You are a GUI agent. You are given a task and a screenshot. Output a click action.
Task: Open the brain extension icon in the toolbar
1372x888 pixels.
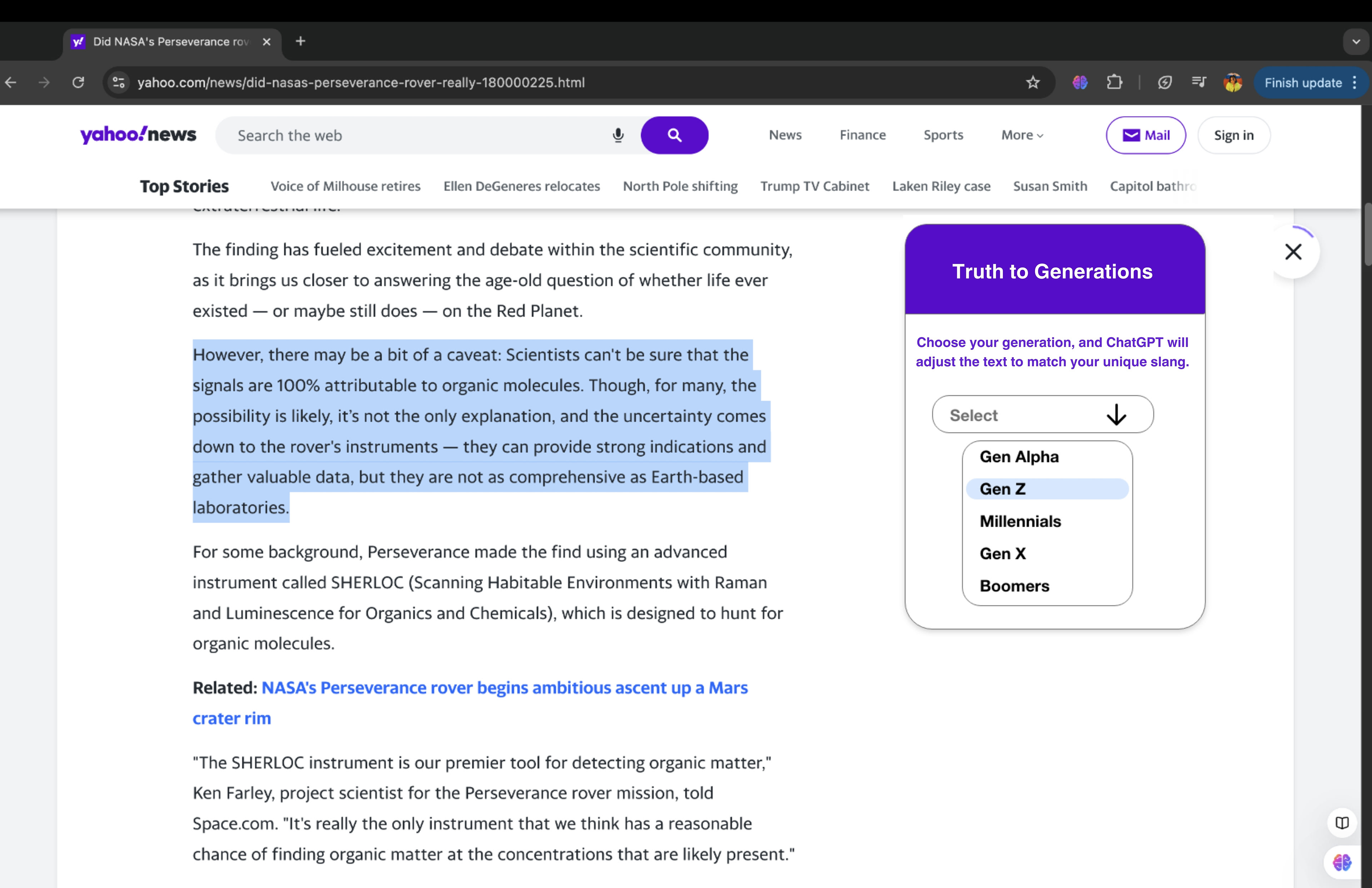tap(1080, 83)
